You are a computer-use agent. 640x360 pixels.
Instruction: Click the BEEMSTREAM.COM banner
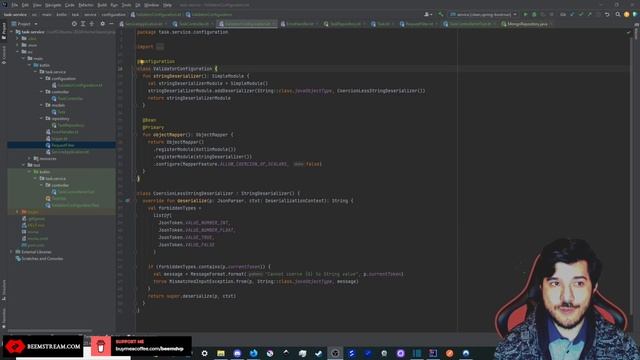tap(43, 347)
